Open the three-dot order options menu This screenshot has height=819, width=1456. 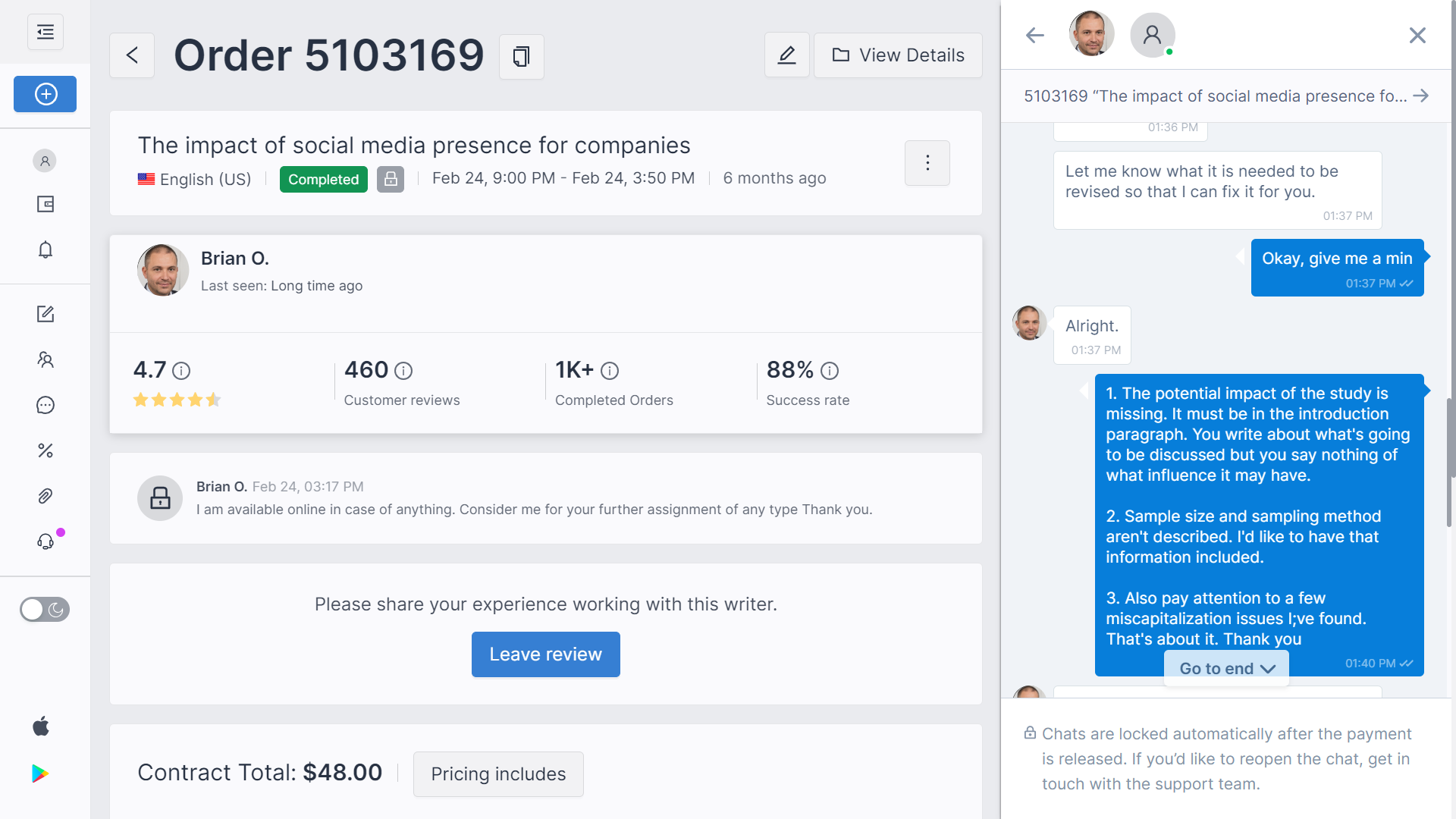point(927,163)
